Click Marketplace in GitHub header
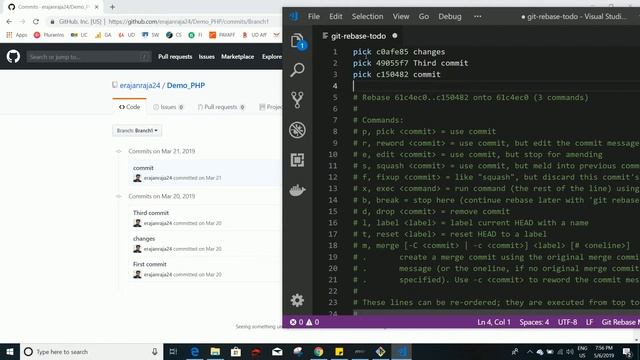640x360 pixels. (238, 57)
